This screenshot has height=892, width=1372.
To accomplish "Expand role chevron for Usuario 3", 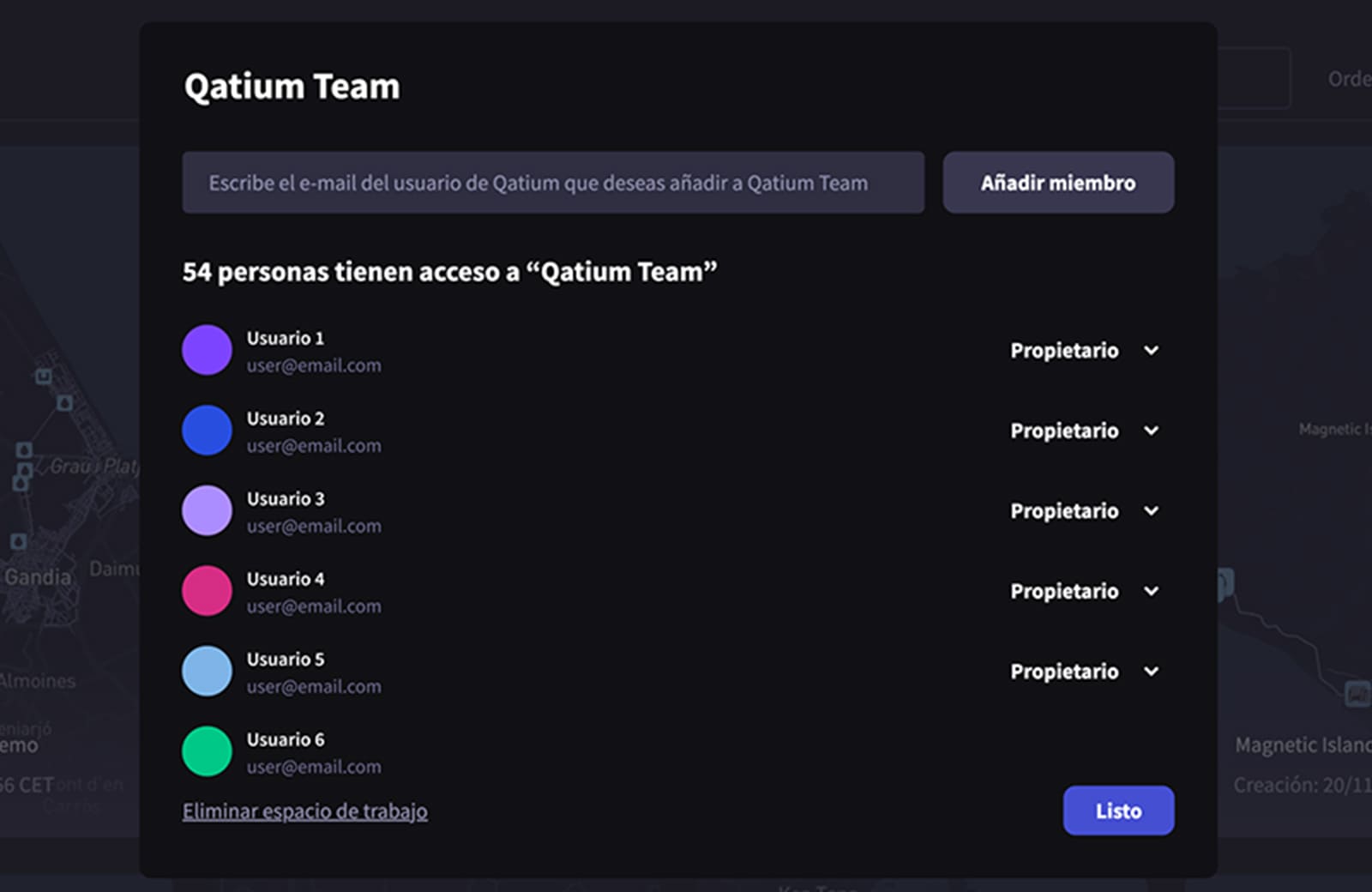I will [1152, 511].
